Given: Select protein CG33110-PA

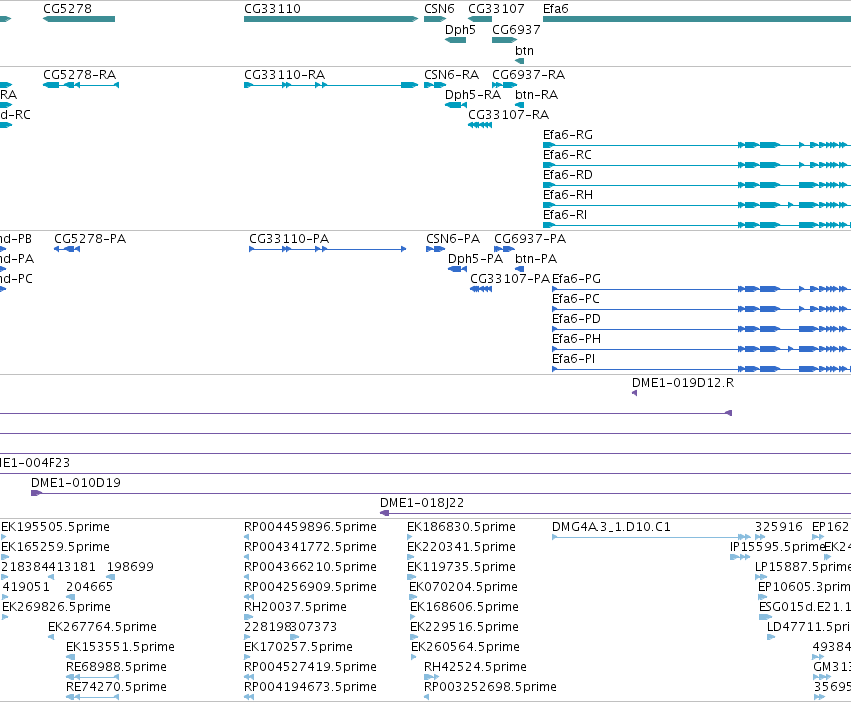Looking at the screenshot, I should [289, 238].
